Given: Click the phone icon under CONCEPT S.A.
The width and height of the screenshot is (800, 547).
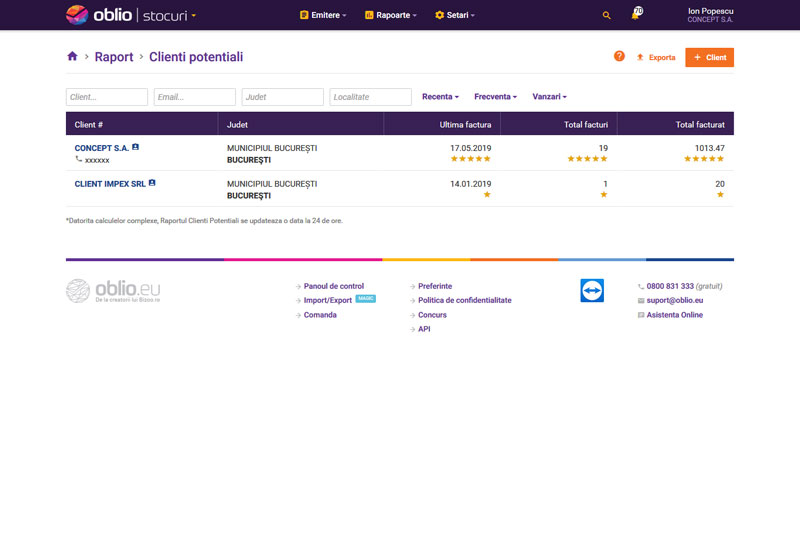Looking at the screenshot, I should [x=79, y=159].
